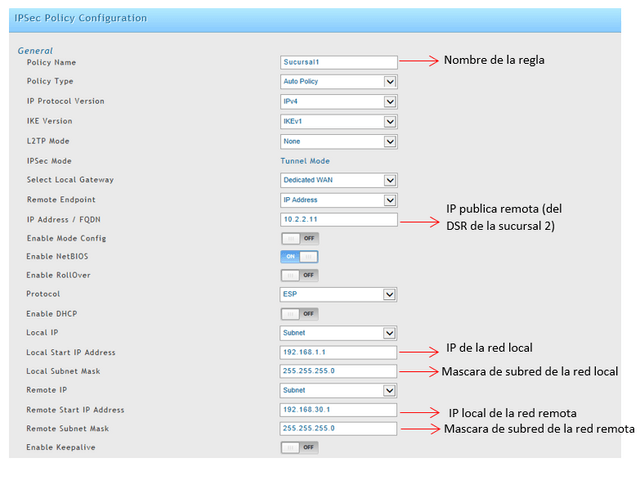This screenshot has height=485, width=640.
Task: Open the Remote Endpoint dropdown
Action: point(339,200)
